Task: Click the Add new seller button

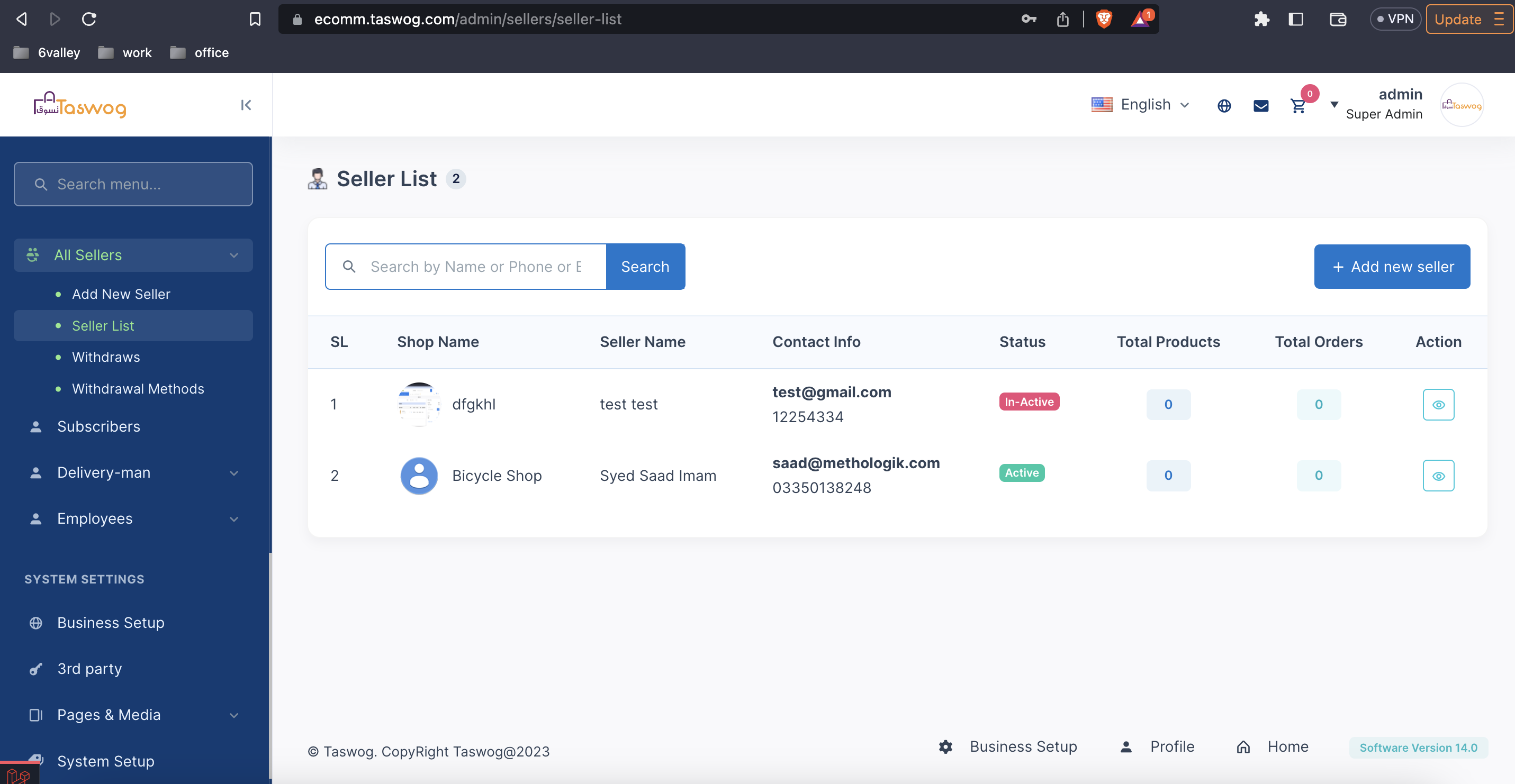Action: pos(1392,267)
